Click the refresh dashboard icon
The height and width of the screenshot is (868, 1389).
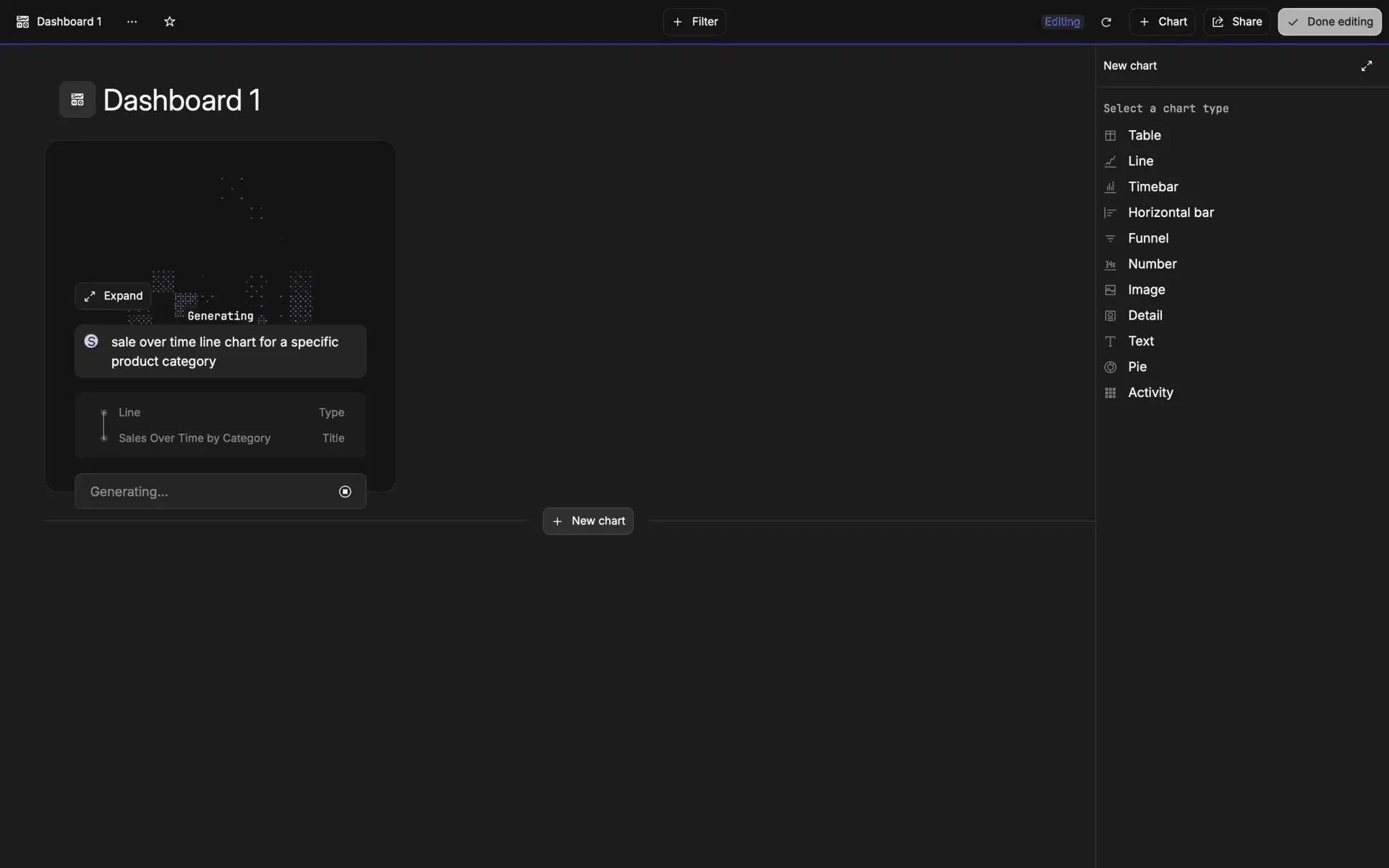coord(1105,22)
